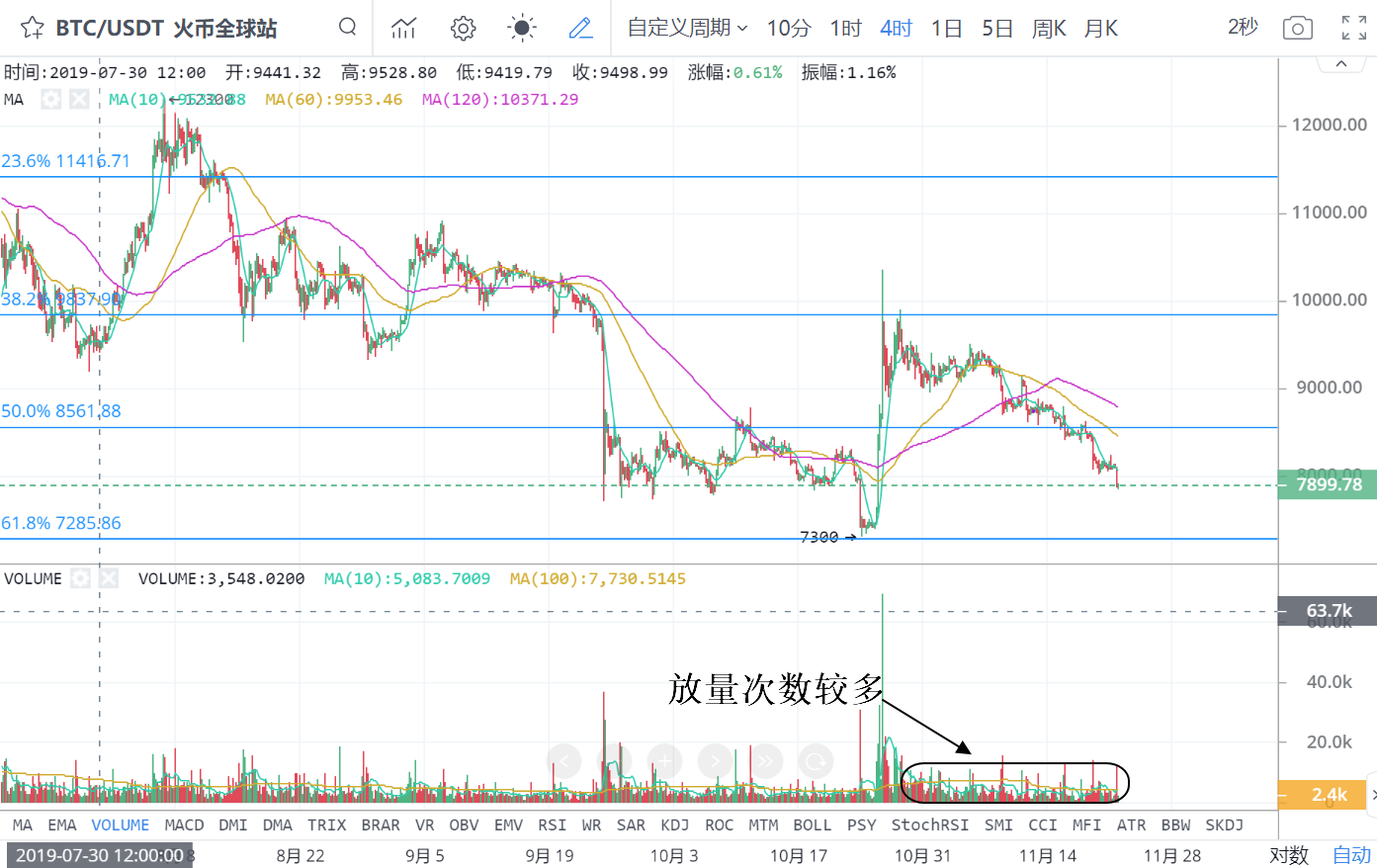Select the 5日 timeframe
Viewport: 1377px width, 868px height.
[x=997, y=28]
